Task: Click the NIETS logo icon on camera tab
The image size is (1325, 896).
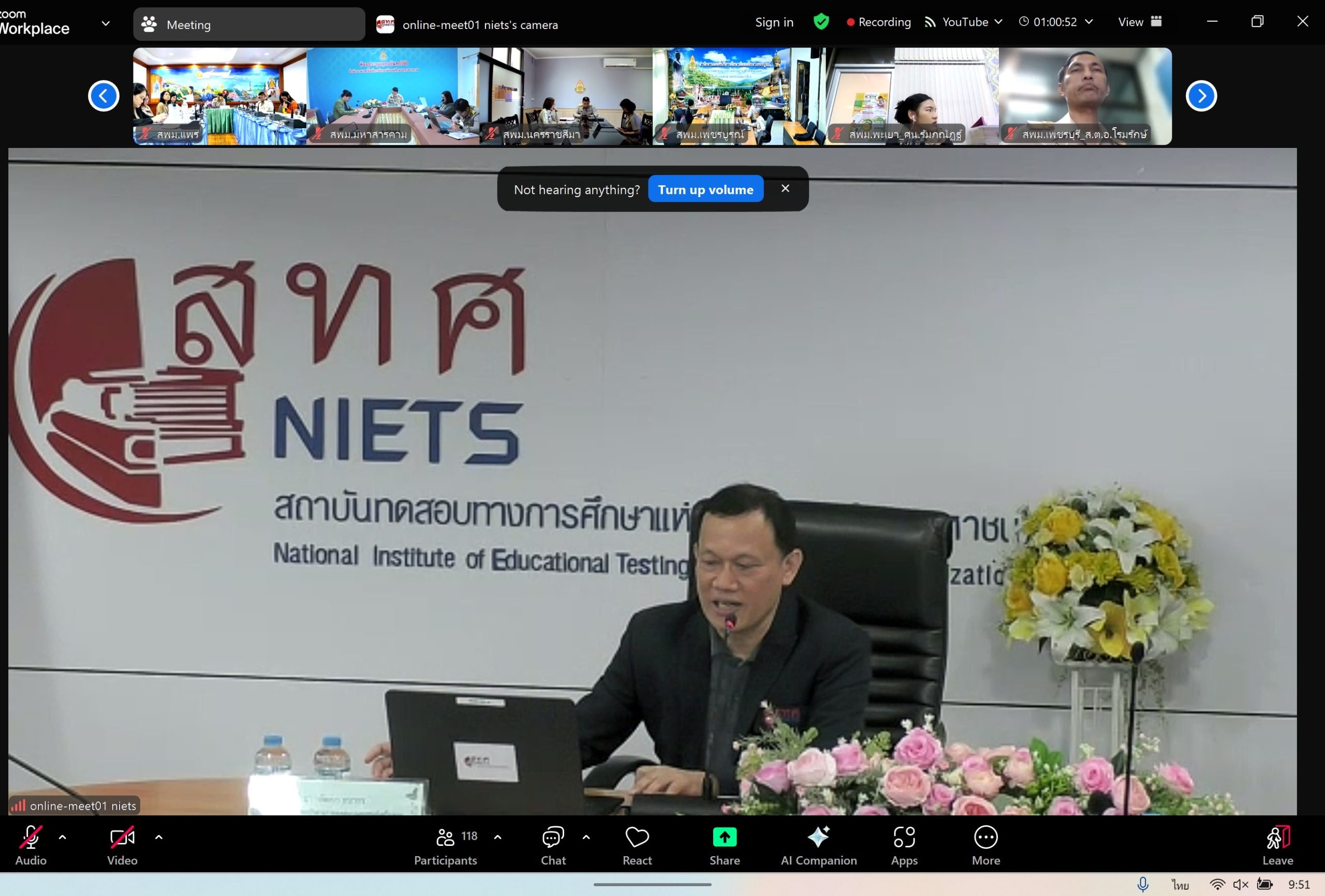Action: point(386,24)
